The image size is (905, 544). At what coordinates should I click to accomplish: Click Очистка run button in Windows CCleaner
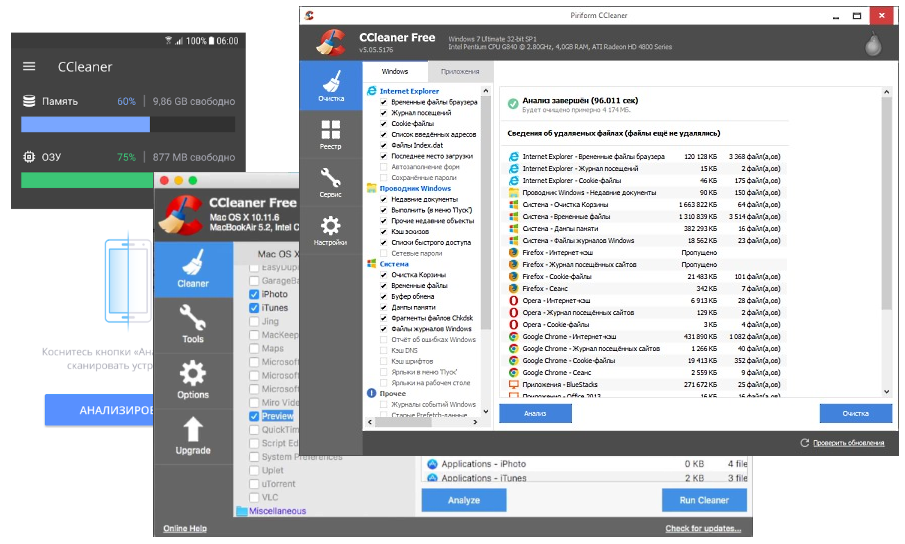click(x=855, y=413)
